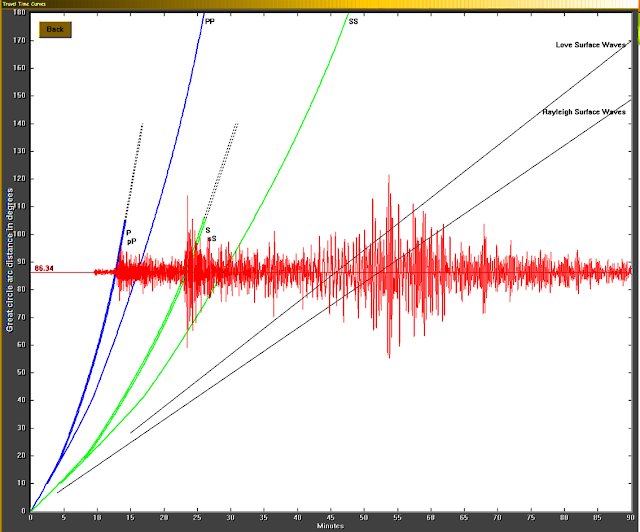Click the 25 minute tick label
Viewport: 640px width, 532px height.
(x=198, y=518)
